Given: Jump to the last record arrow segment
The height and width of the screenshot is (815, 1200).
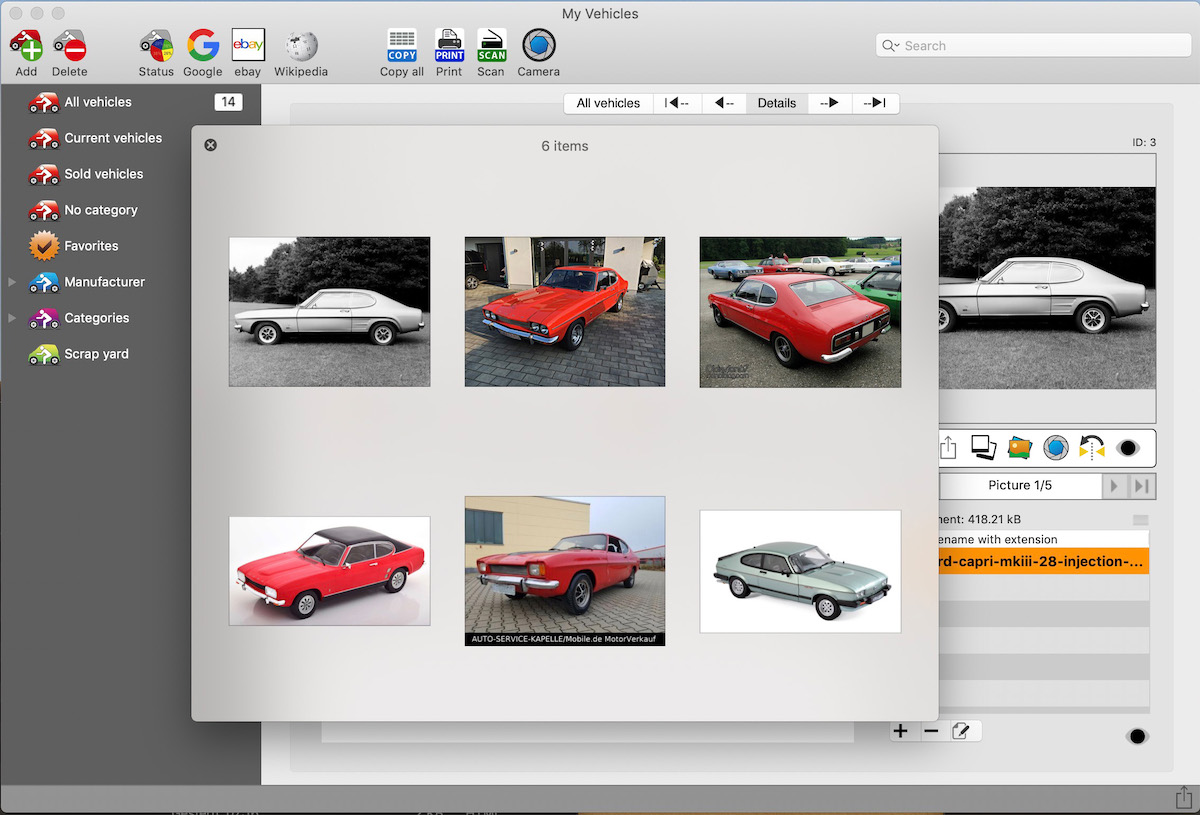Looking at the screenshot, I should coord(875,103).
